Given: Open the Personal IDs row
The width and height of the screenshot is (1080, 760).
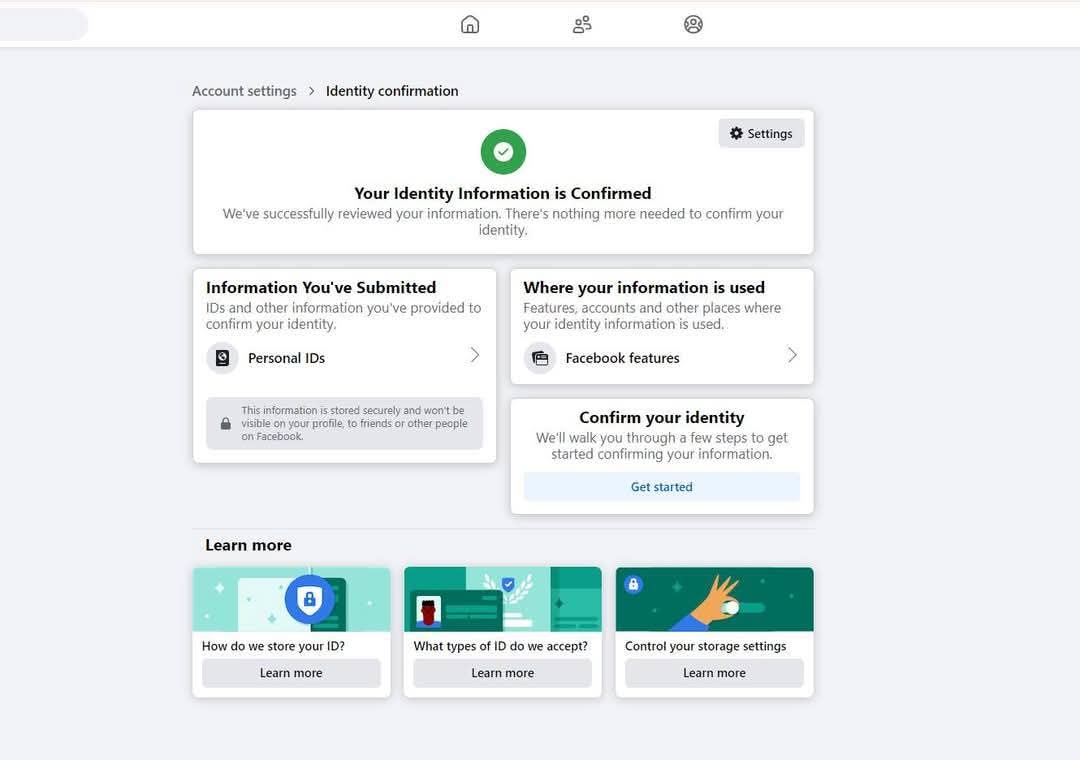Looking at the screenshot, I should point(344,358).
